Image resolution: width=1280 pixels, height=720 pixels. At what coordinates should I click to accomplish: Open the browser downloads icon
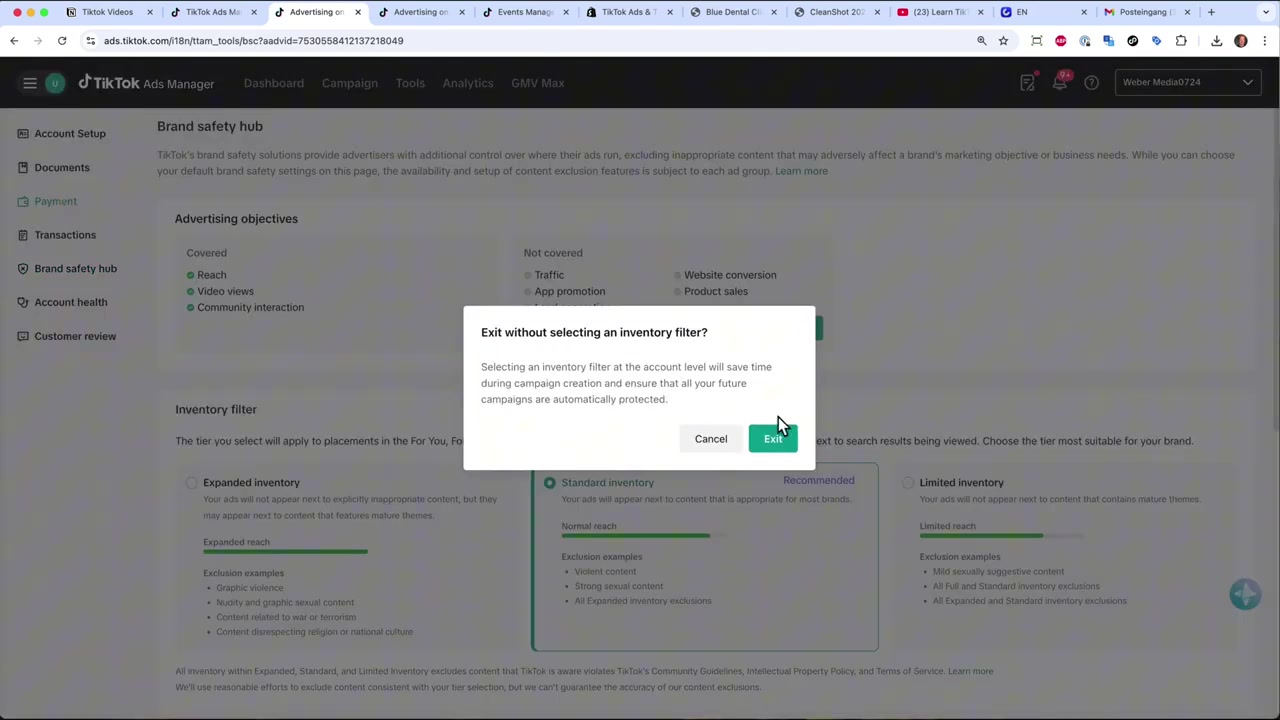1217,41
